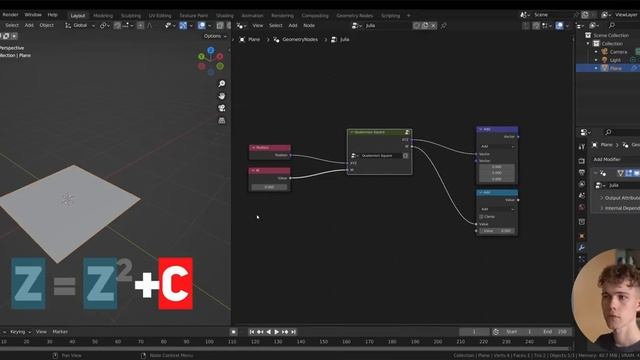Expand the Output Attributes panel
Screen dimensions: 640x360
pos(620,198)
